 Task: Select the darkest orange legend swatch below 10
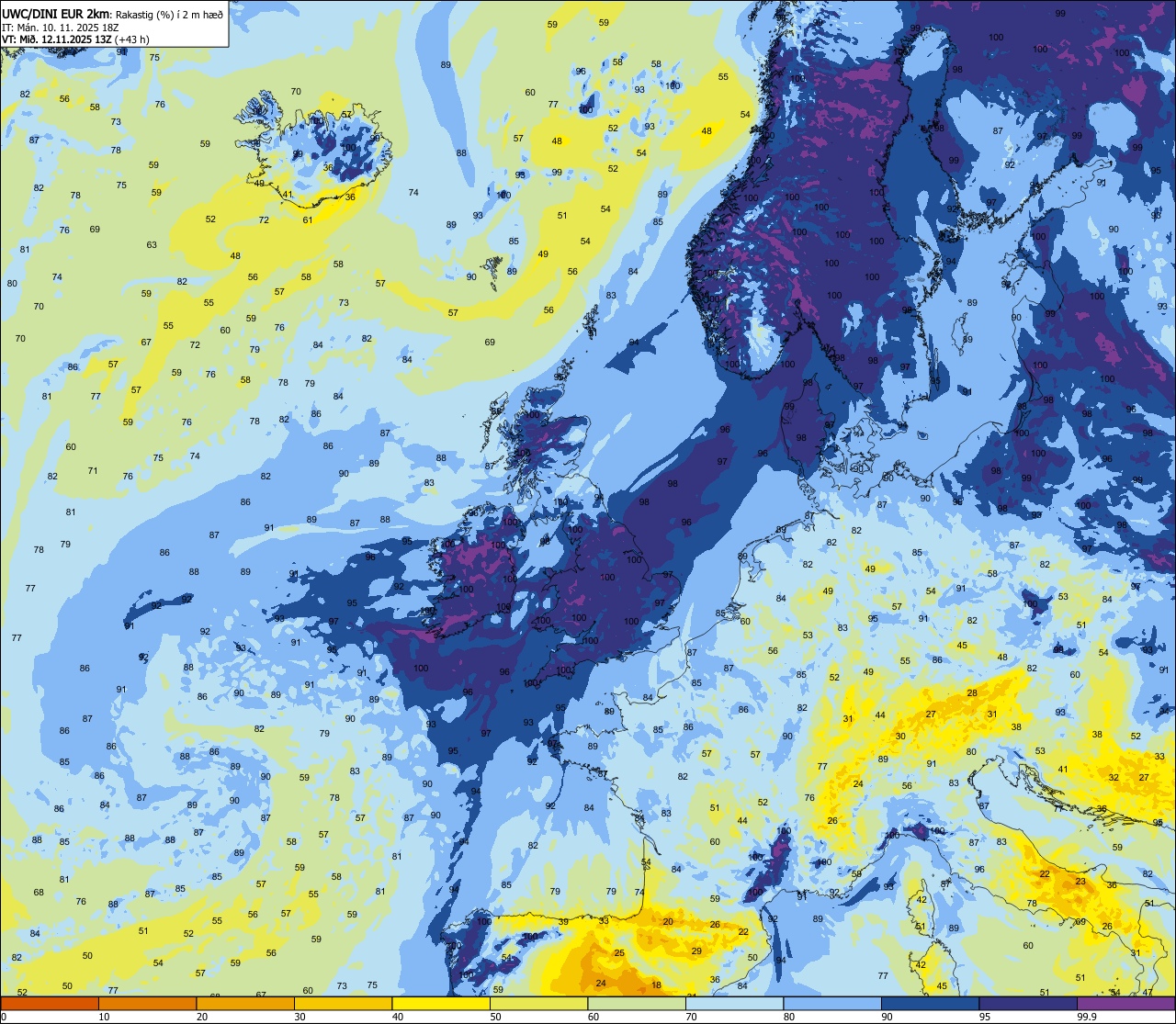[50, 1003]
